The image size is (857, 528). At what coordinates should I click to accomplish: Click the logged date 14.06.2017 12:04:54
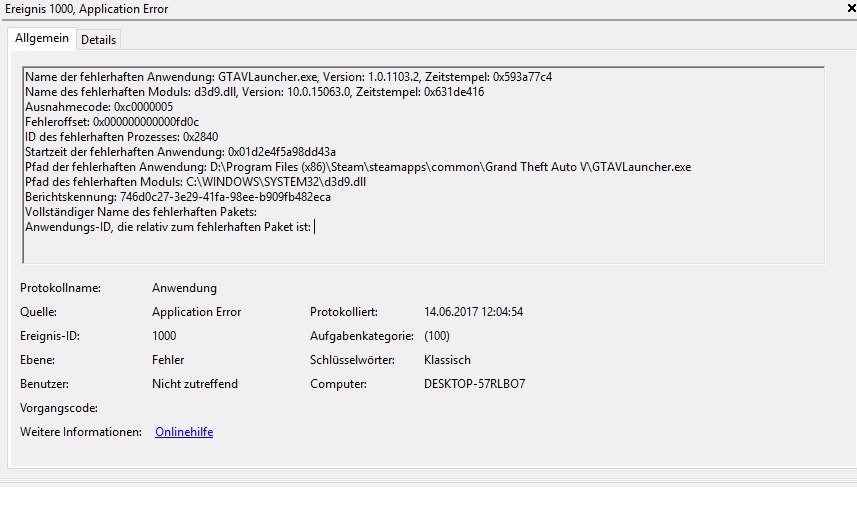click(473, 312)
